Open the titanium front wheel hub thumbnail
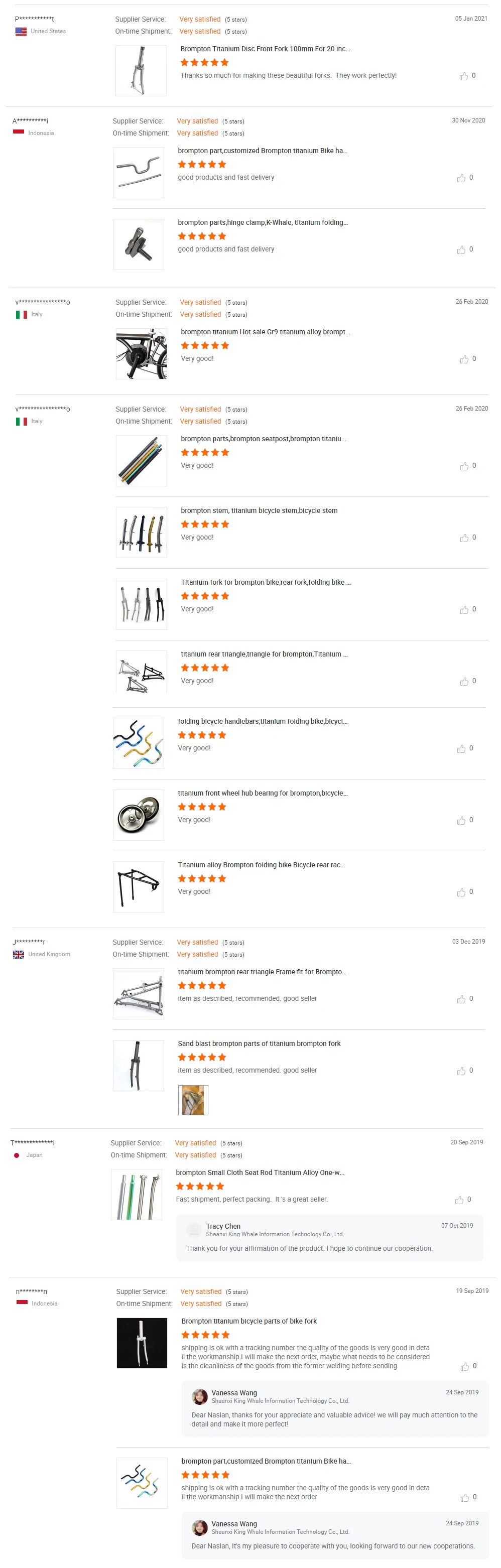The image size is (501, 1568). [138, 815]
